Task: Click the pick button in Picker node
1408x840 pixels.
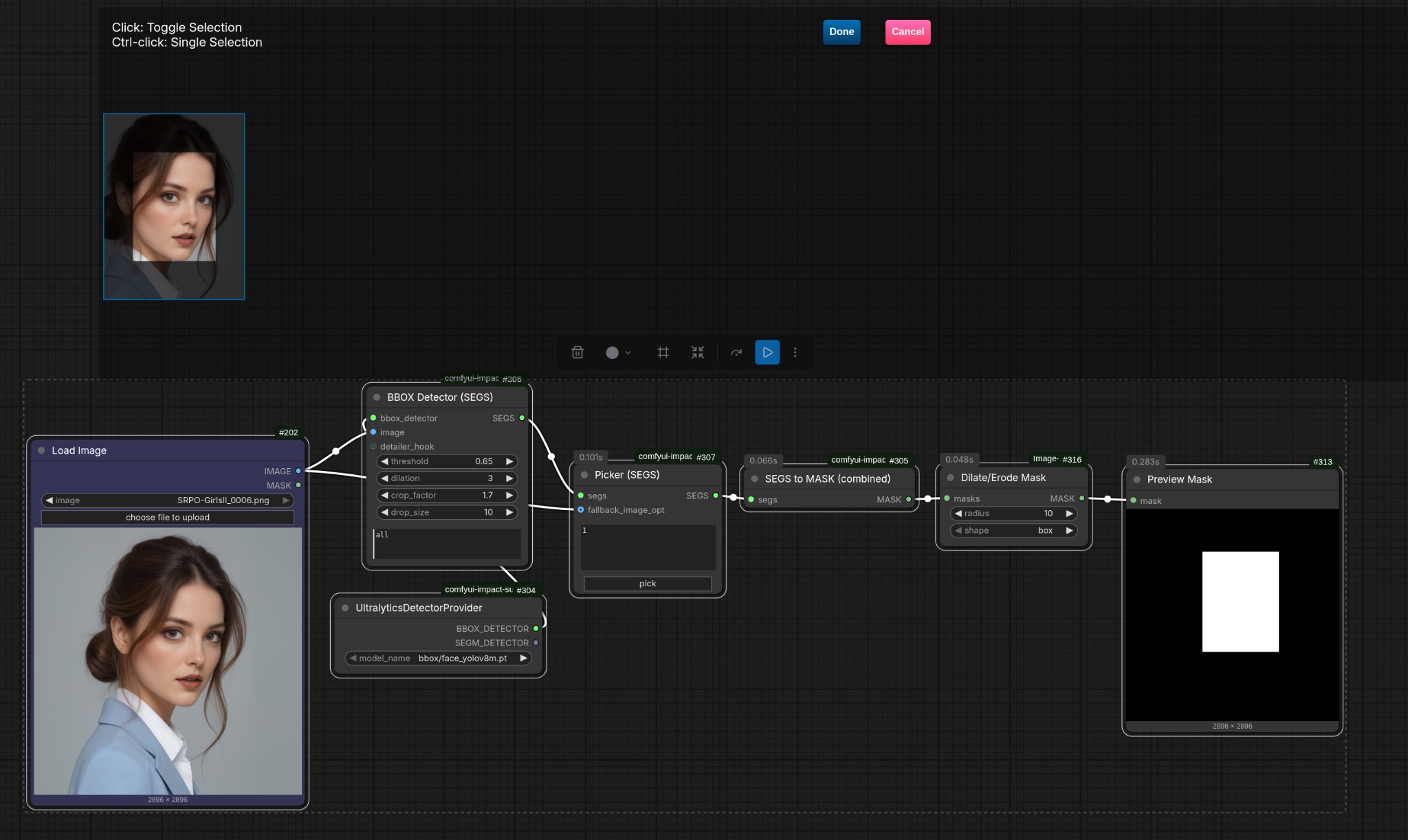Action: point(647,584)
